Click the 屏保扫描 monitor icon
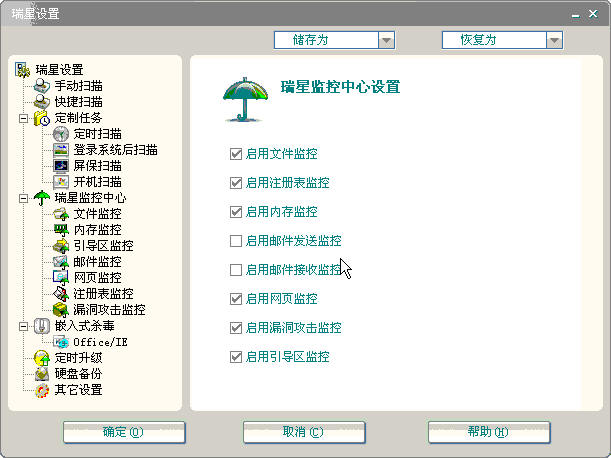 coord(61,166)
